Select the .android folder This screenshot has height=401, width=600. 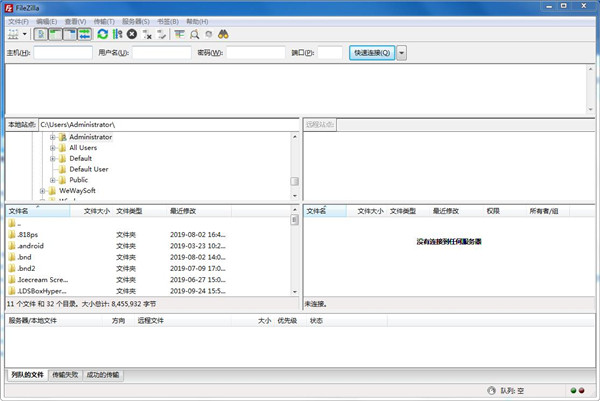pyautogui.click(x=148, y=246)
